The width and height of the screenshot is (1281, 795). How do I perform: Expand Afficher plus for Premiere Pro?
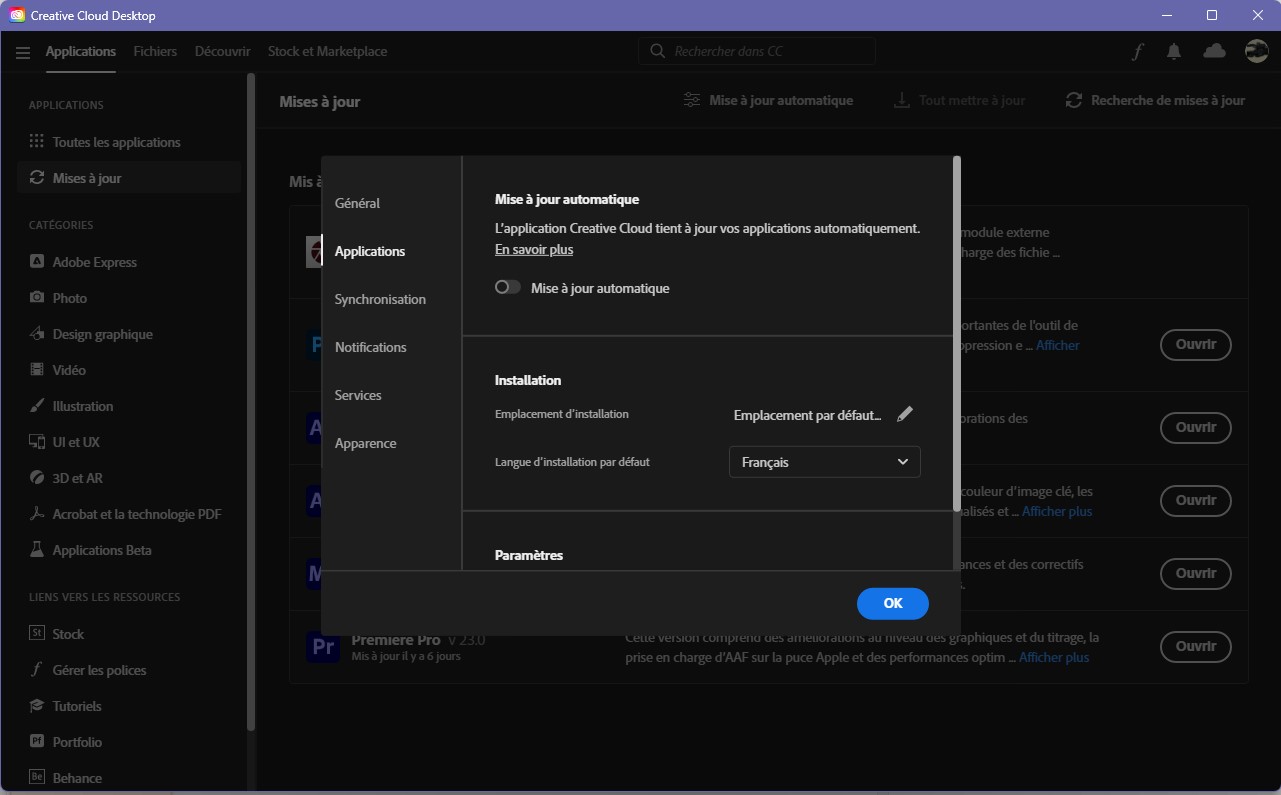point(1054,657)
